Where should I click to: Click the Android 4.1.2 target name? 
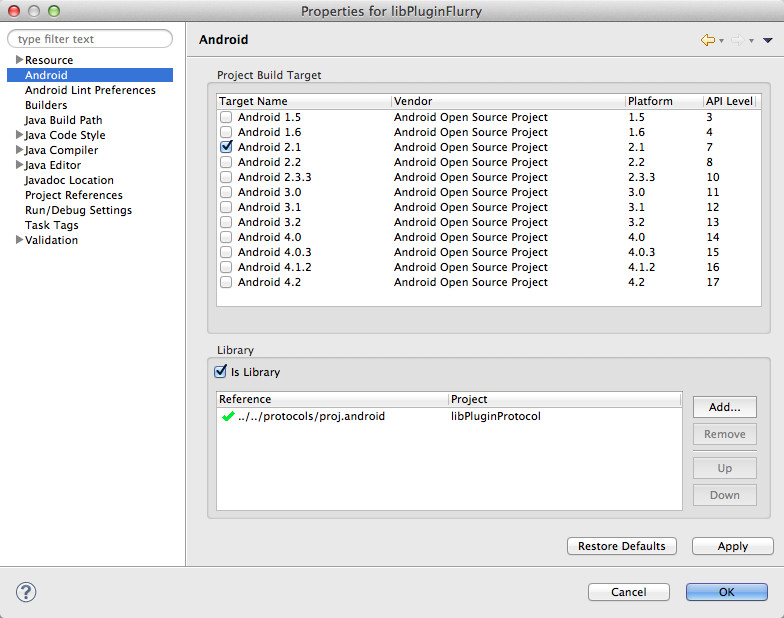(274, 267)
